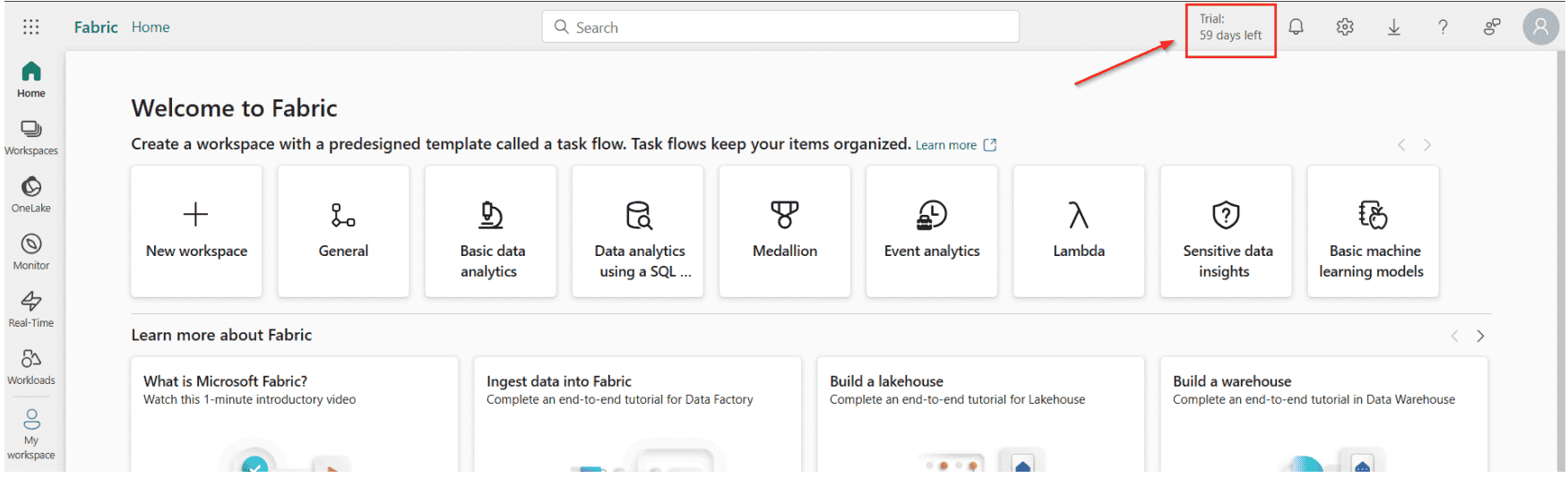Open Monitor in left sidebar

[31, 252]
